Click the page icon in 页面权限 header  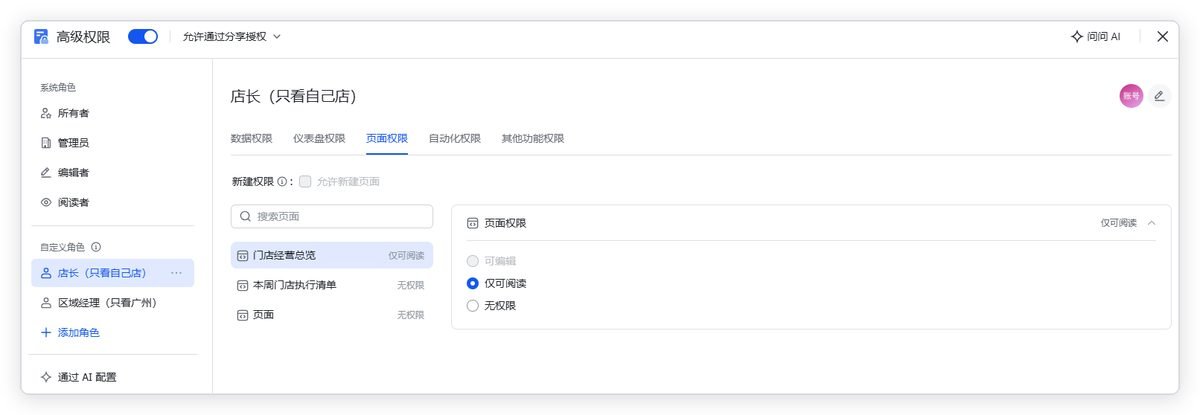[x=473, y=223]
